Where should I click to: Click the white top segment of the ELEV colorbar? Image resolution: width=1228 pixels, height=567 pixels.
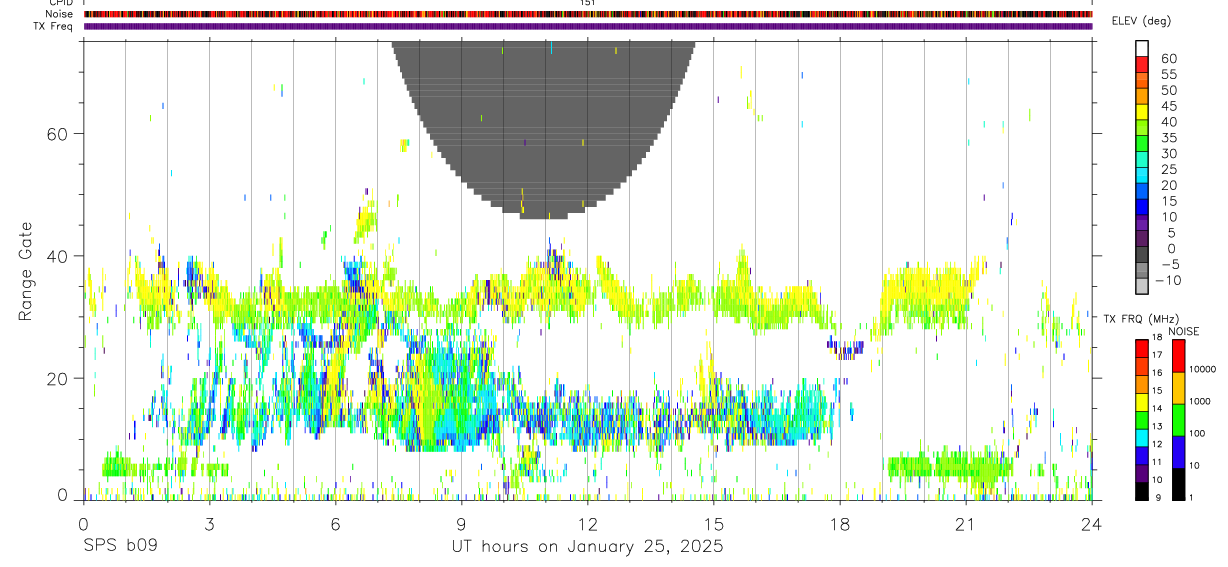tap(1142, 48)
